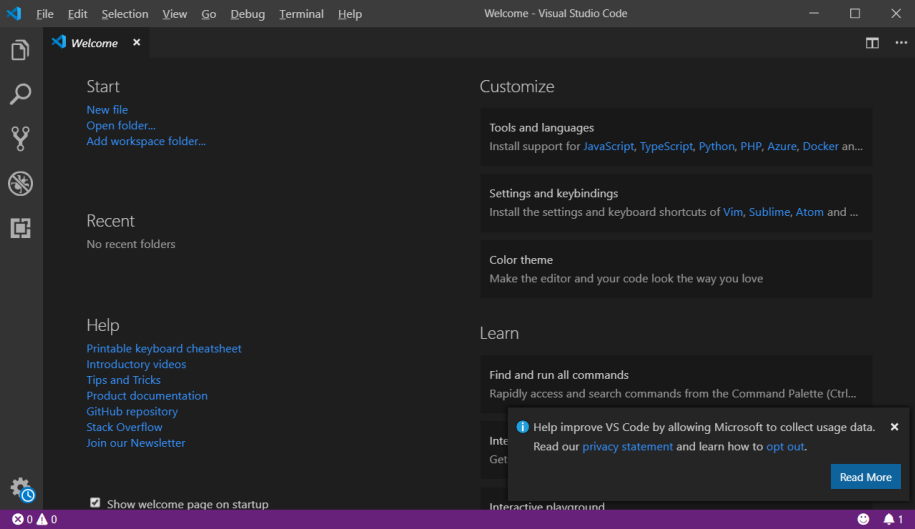The width and height of the screenshot is (915, 529).
Task: Open the File menu
Action: point(44,14)
